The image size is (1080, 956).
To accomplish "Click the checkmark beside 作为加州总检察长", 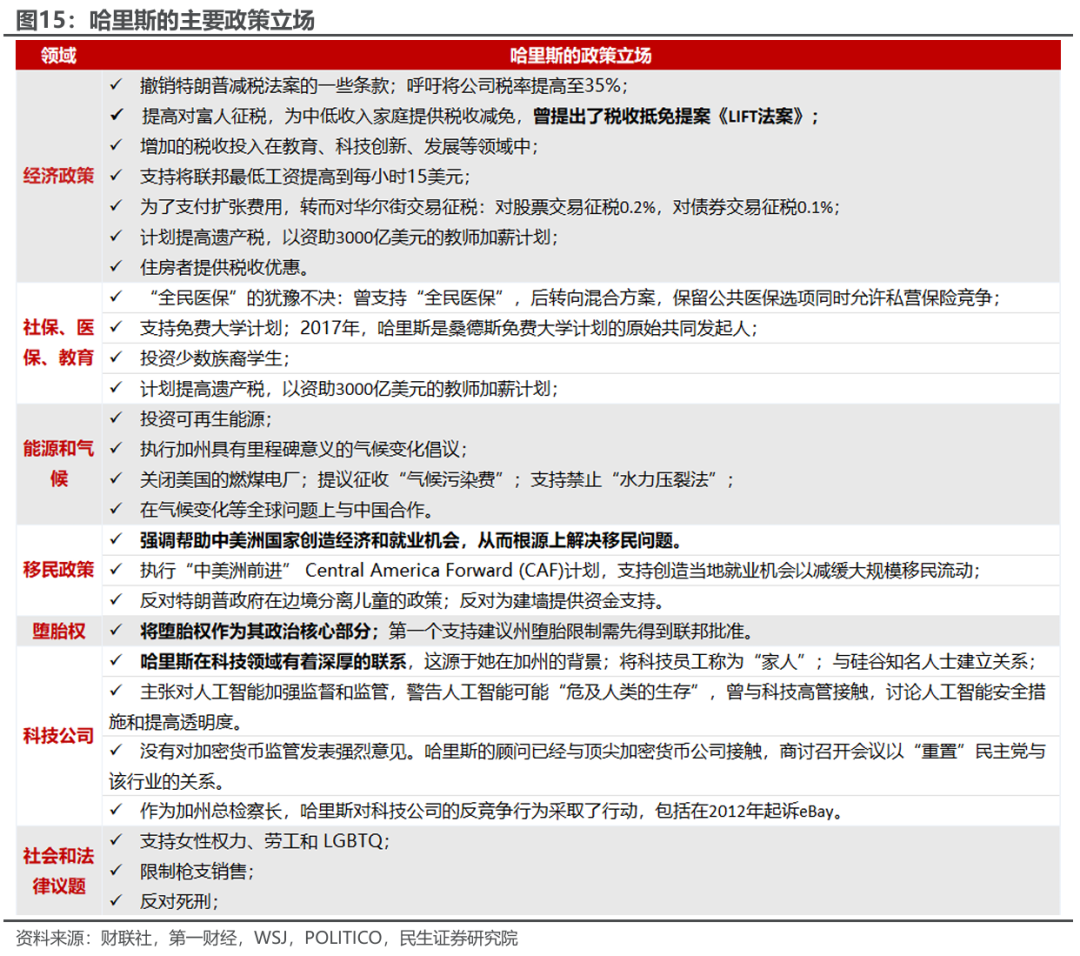I will (116, 810).
